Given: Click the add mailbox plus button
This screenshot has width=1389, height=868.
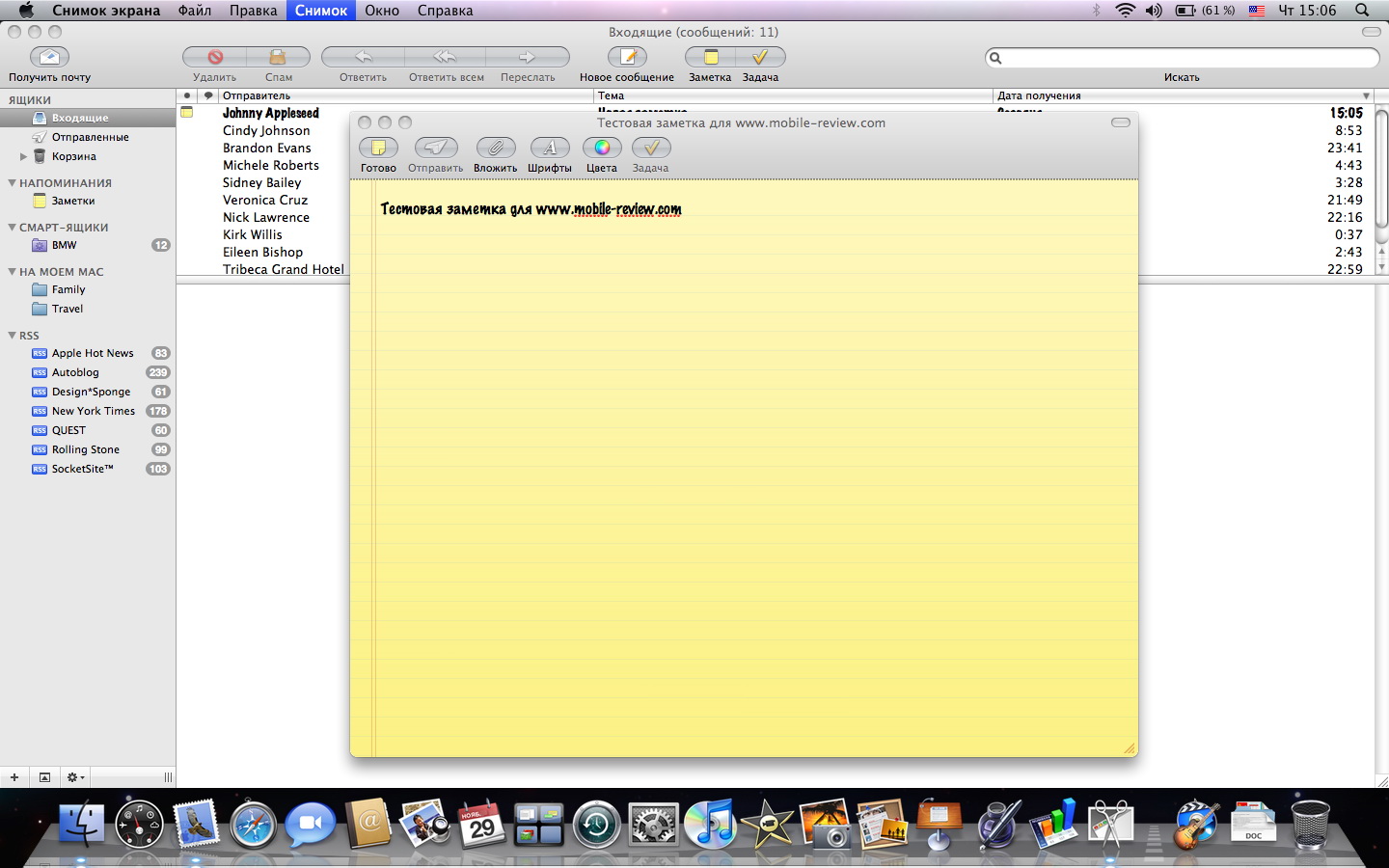Looking at the screenshot, I should pos(14,777).
